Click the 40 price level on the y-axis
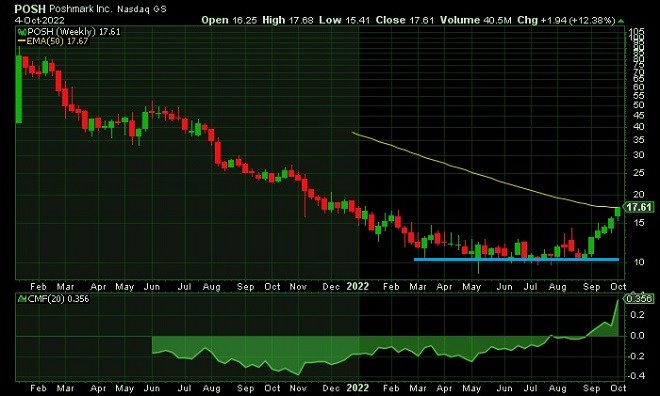Screen dimensions: 660x396 [639, 127]
